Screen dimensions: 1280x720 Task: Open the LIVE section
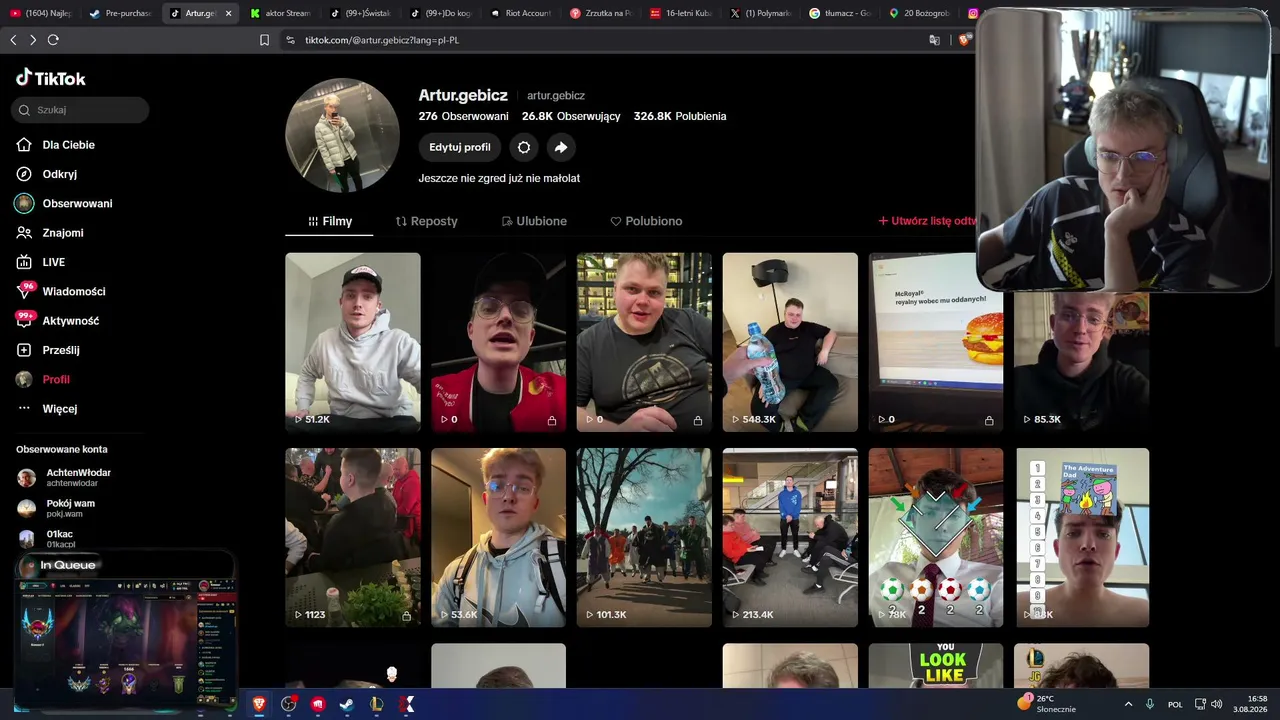pos(41,262)
